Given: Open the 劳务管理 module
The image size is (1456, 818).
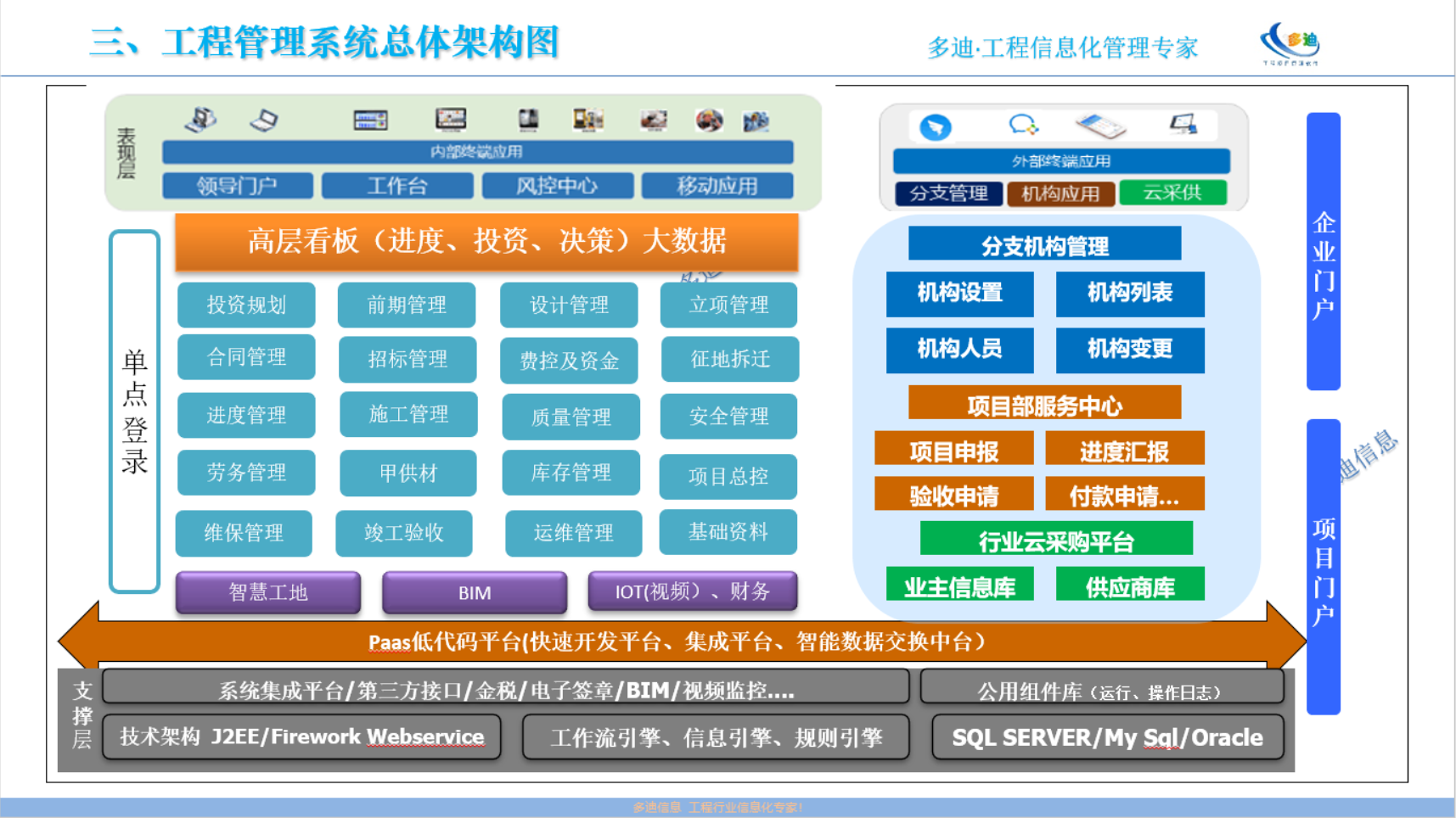Looking at the screenshot, I should tap(246, 473).
